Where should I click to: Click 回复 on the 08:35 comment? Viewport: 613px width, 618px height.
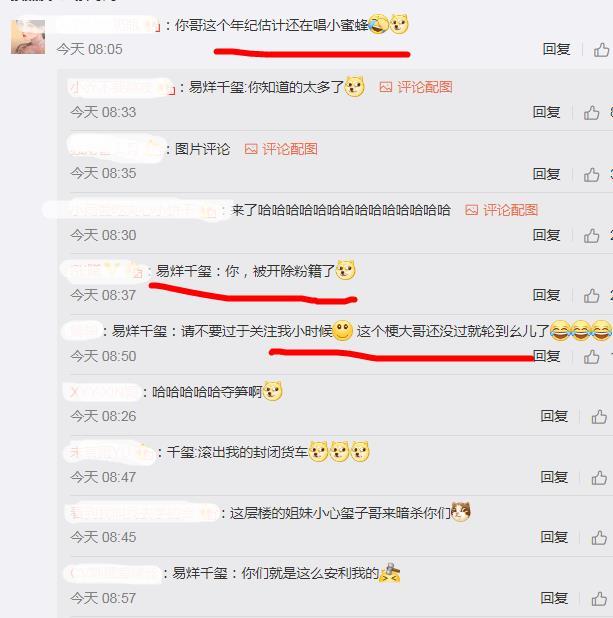coord(546,174)
